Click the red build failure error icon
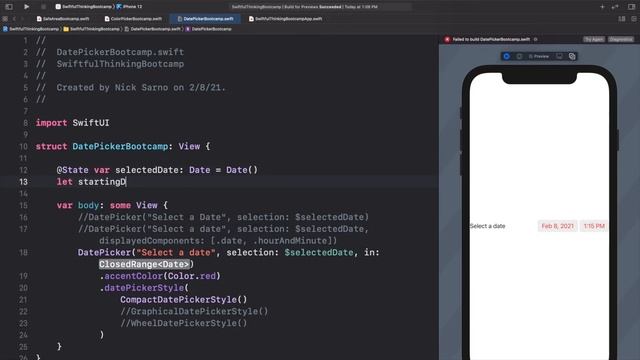The width and height of the screenshot is (640, 360). [447, 39]
